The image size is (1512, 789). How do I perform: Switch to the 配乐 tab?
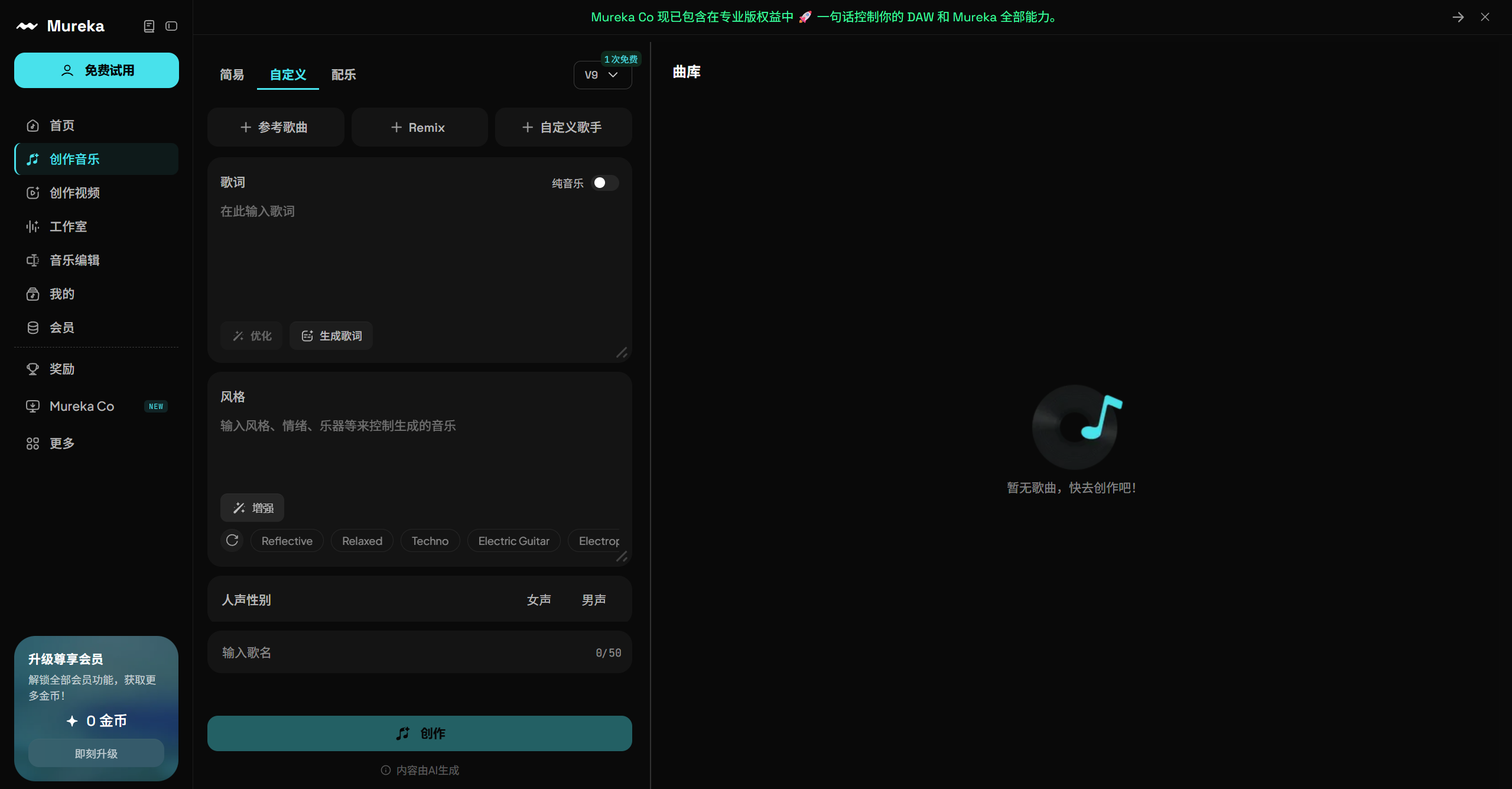coord(343,74)
